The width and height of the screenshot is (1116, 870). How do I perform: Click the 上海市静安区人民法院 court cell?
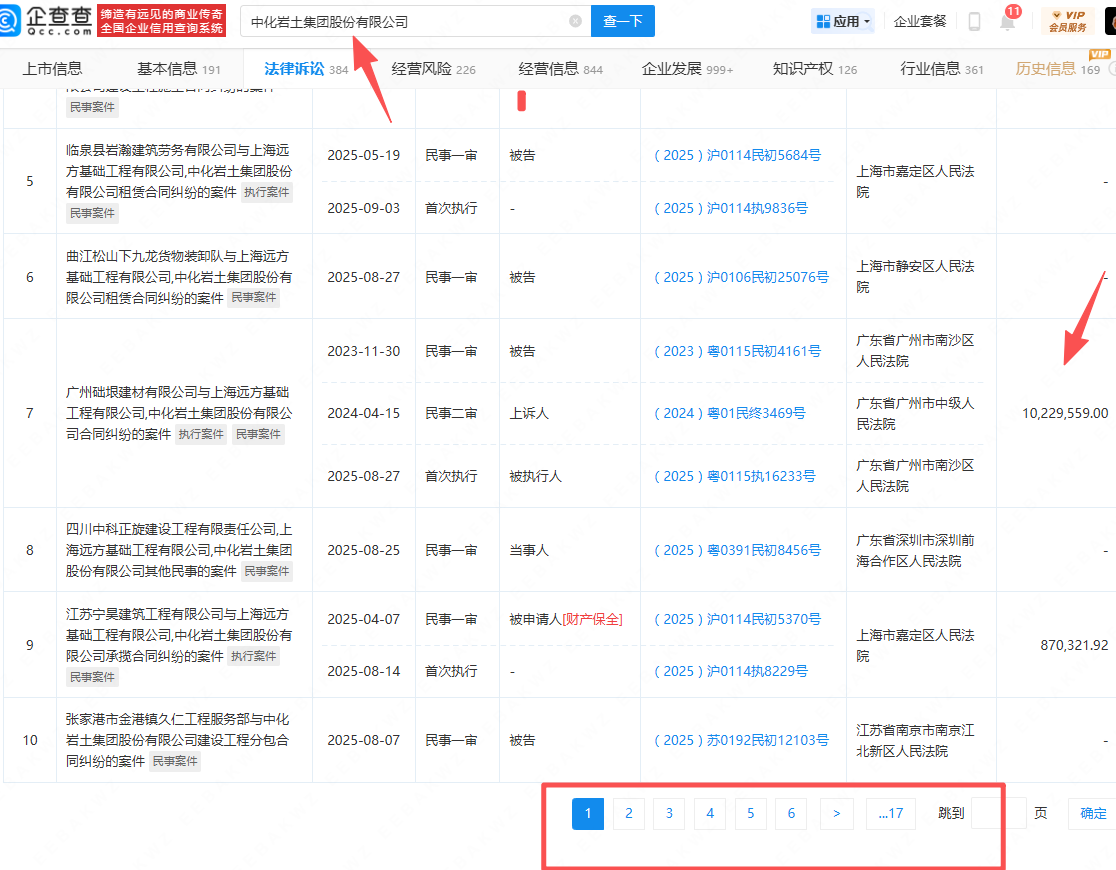coord(915,276)
